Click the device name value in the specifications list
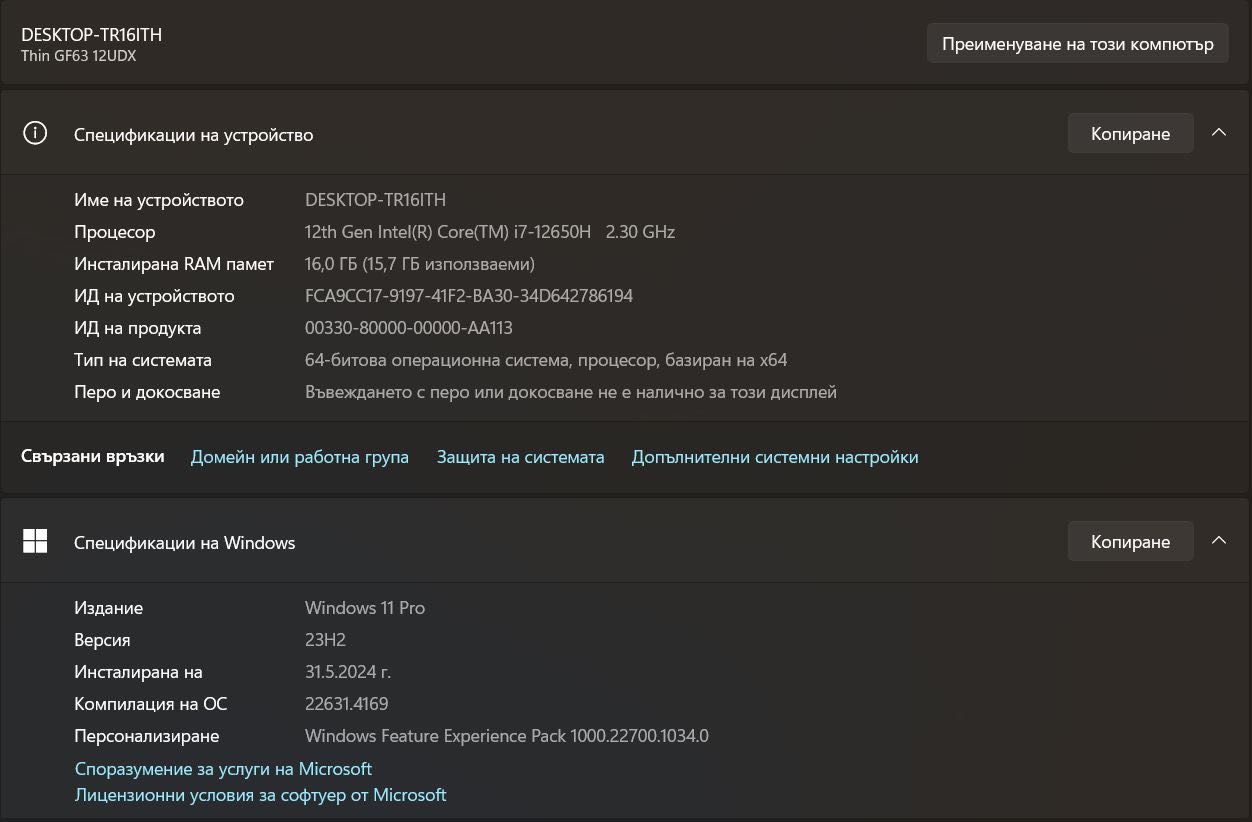 point(375,200)
